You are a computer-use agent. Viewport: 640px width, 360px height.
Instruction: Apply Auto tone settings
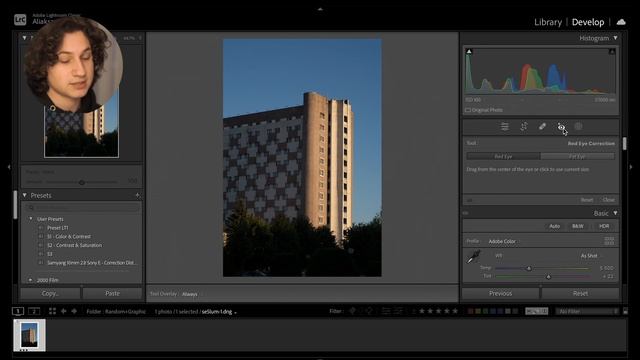coord(554,226)
